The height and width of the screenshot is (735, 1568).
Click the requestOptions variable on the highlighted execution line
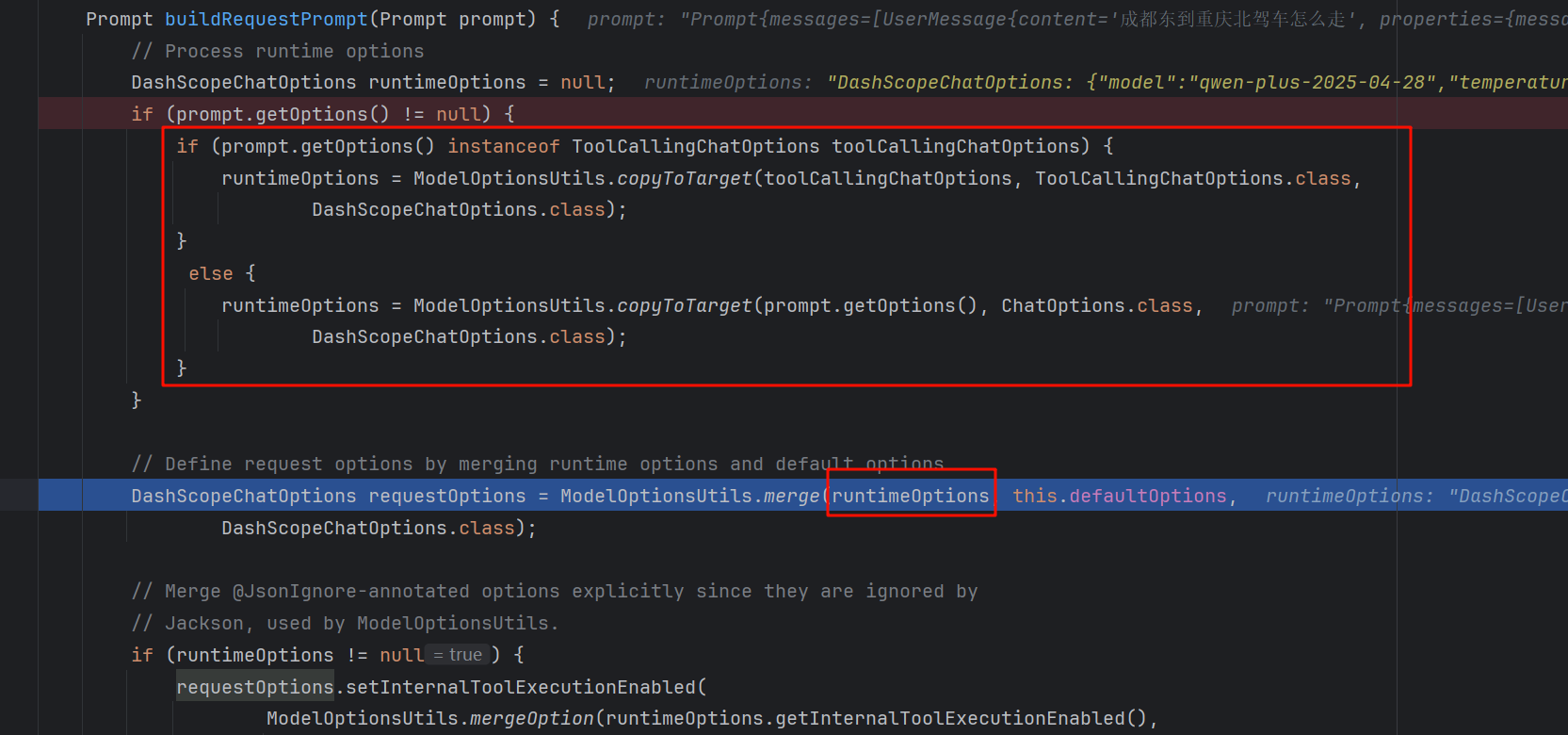(447, 496)
